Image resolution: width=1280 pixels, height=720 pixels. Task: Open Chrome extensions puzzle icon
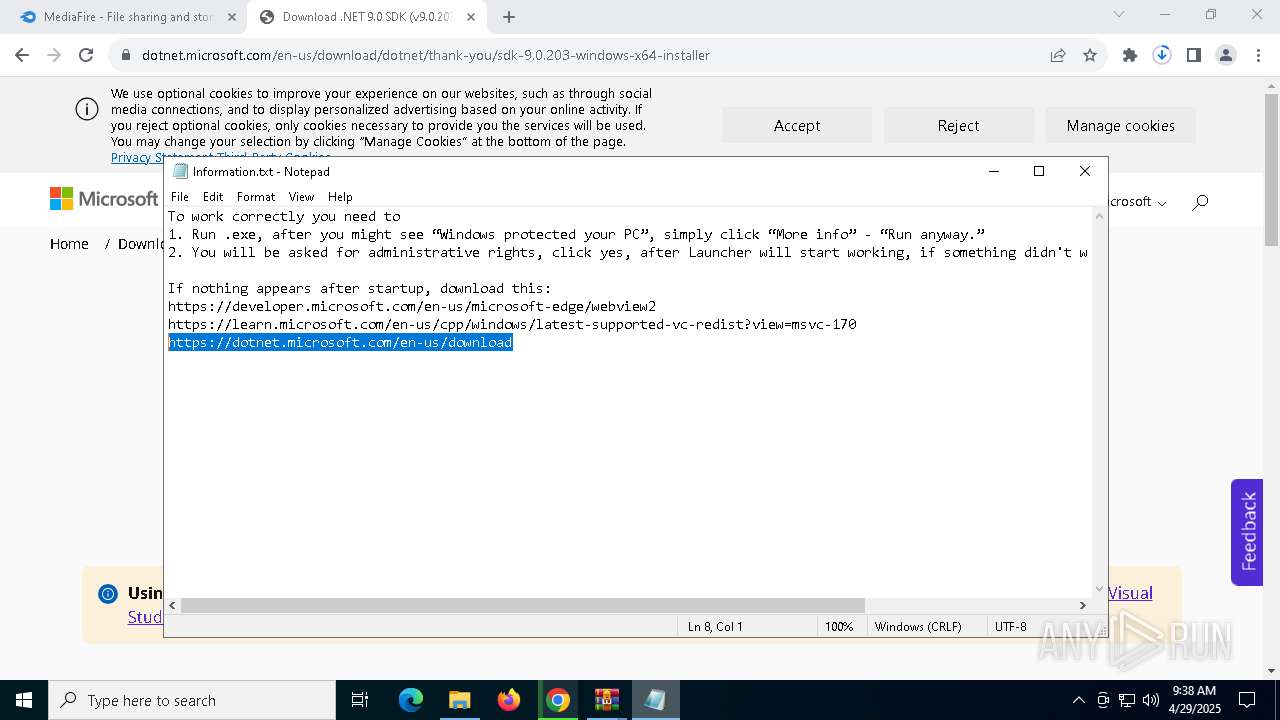(x=1130, y=56)
